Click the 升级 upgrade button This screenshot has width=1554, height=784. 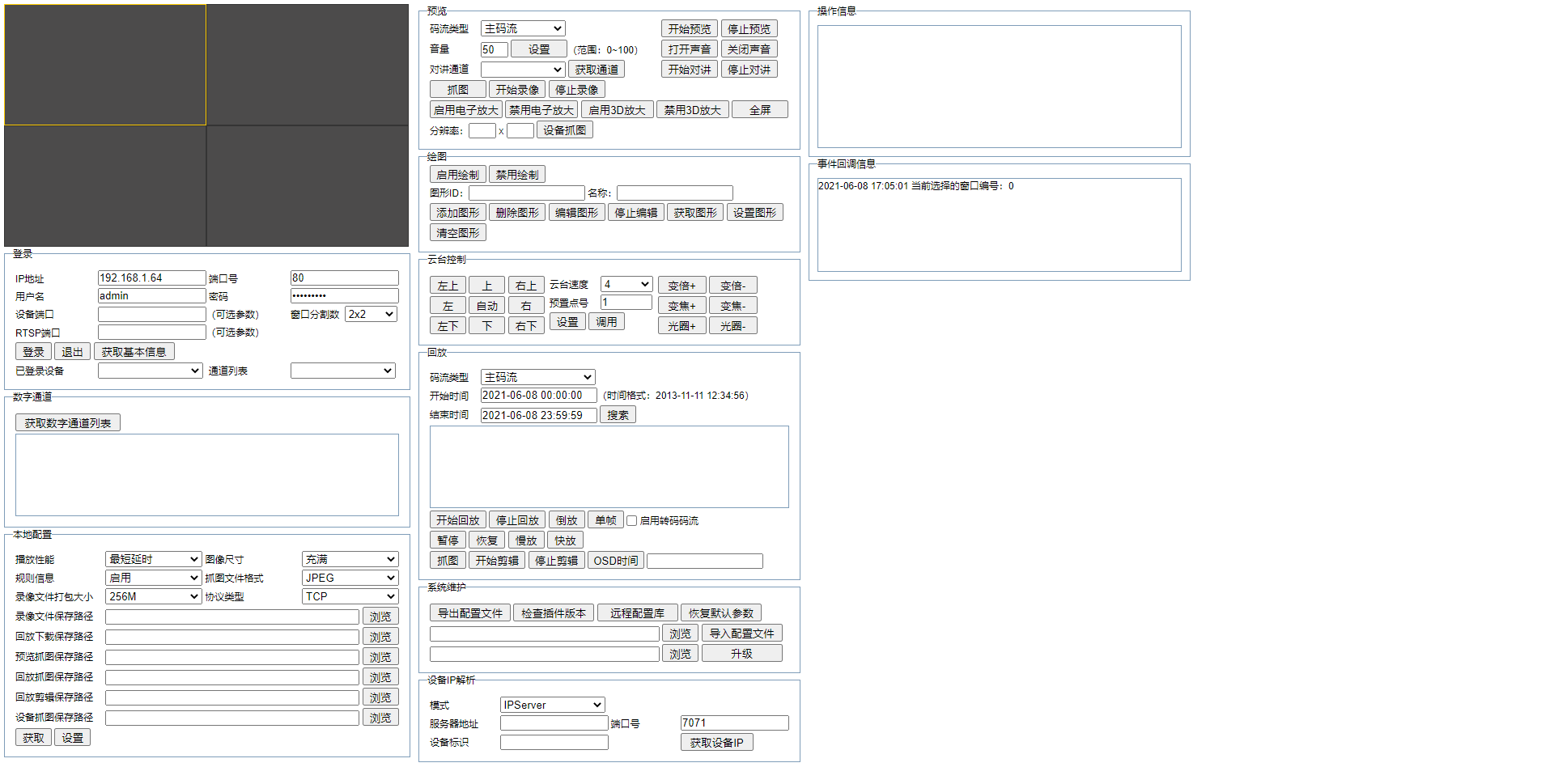point(741,653)
